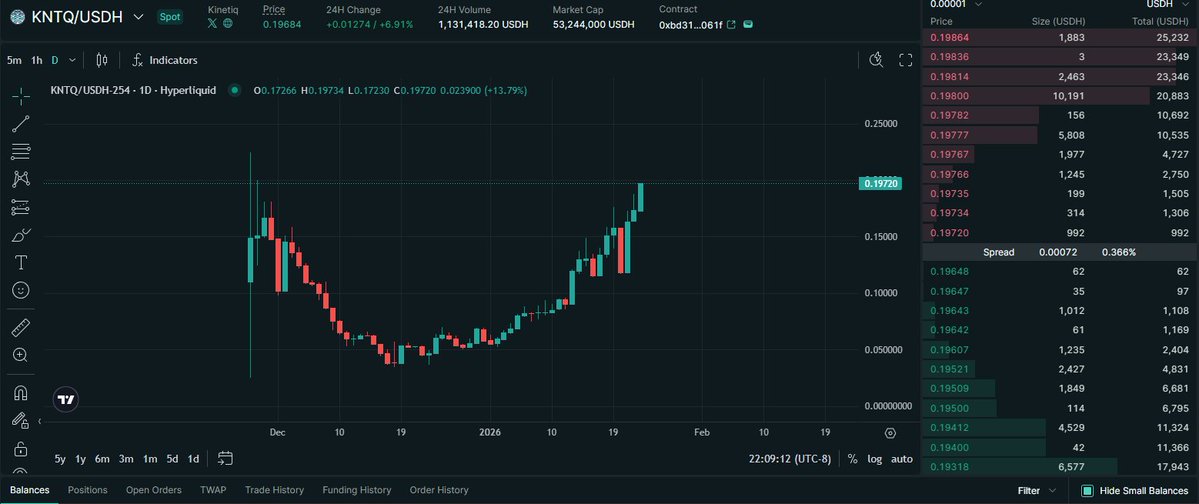Set chart range to 1m
Image resolution: width=1199 pixels, height=504 pixels.
pyautogui.click(x=150, y=459)
